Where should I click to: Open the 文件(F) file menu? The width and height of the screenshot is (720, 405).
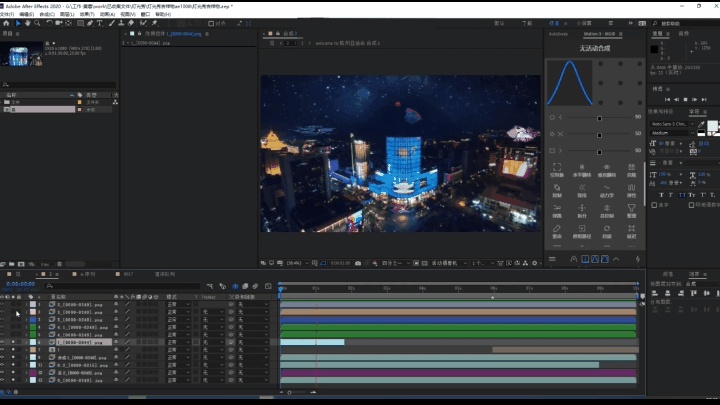click(x=7, y=14)
